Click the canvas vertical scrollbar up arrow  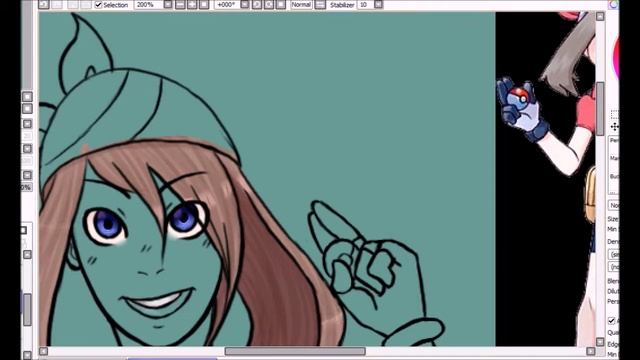(600, 16)
